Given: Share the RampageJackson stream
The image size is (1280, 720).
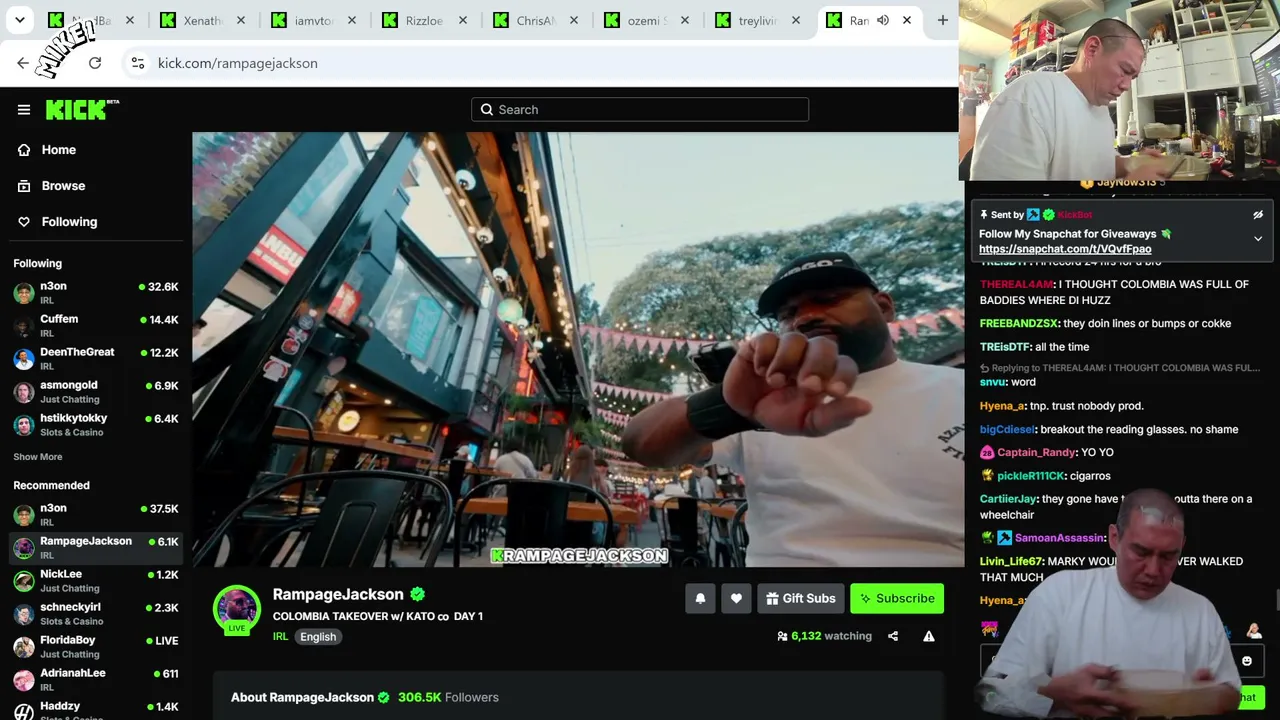Looking at the screenshot, I should tap(893, 636).
